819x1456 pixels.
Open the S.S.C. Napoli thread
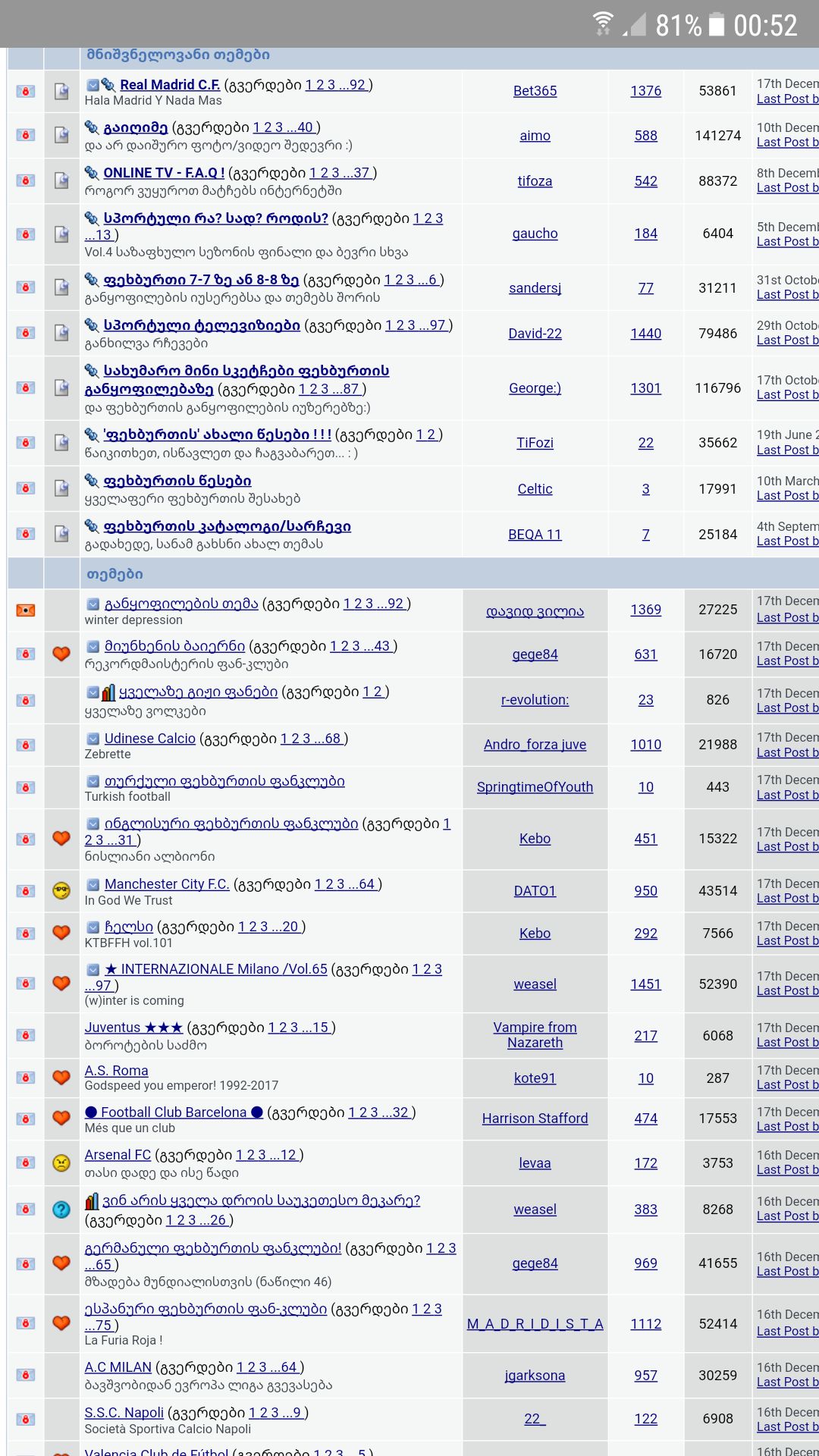(124, 1413)
